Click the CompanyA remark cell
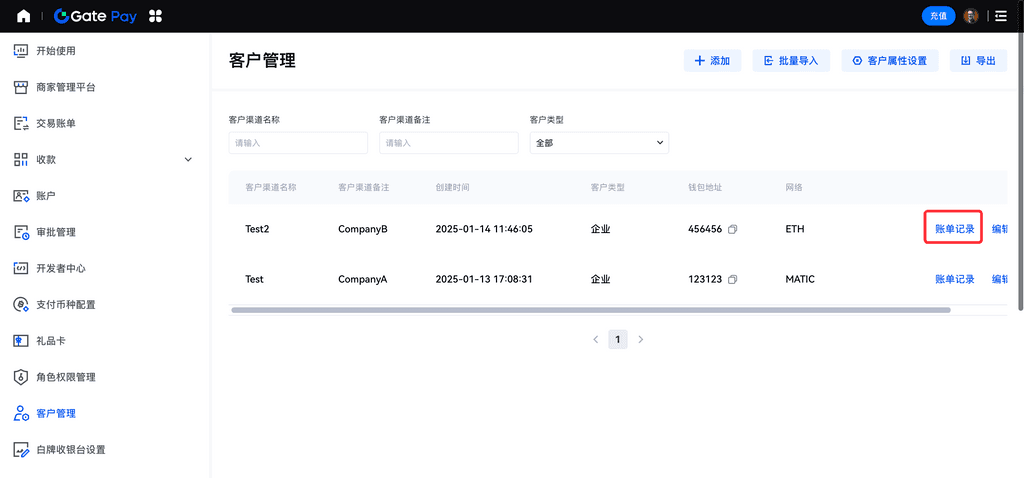The width and height of the screenshot is (1024, 478). tap(362, 279)
